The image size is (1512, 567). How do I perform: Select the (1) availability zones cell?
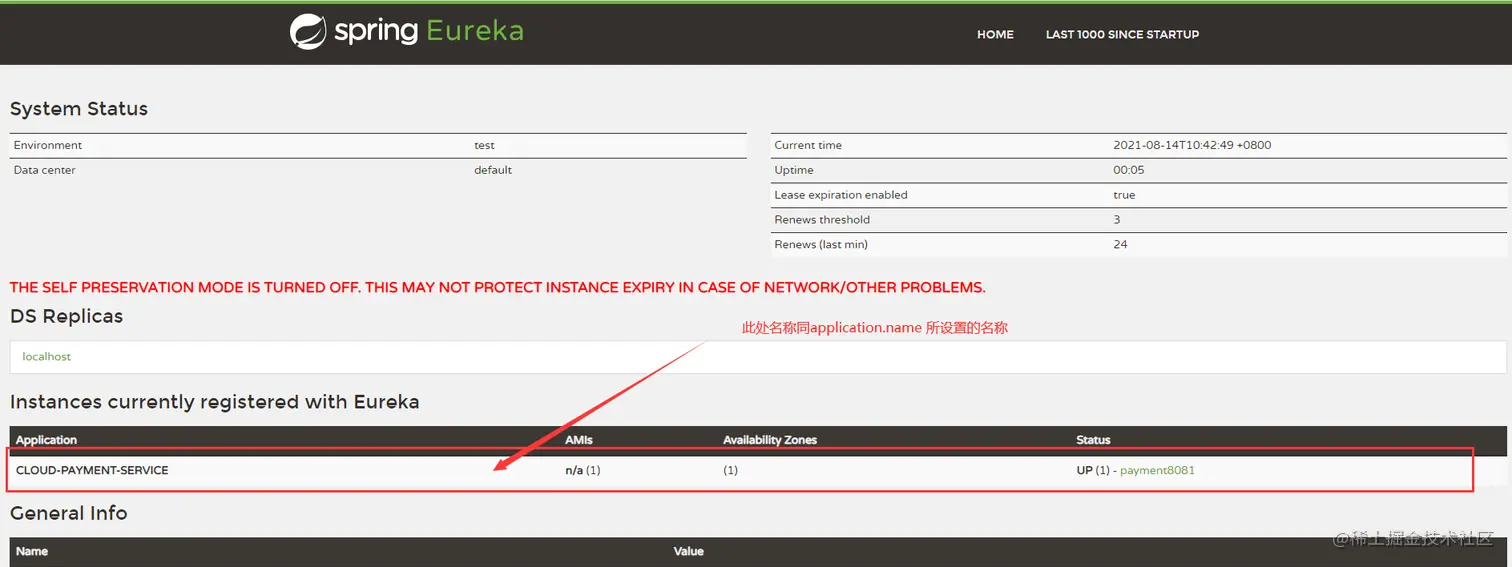730,470
